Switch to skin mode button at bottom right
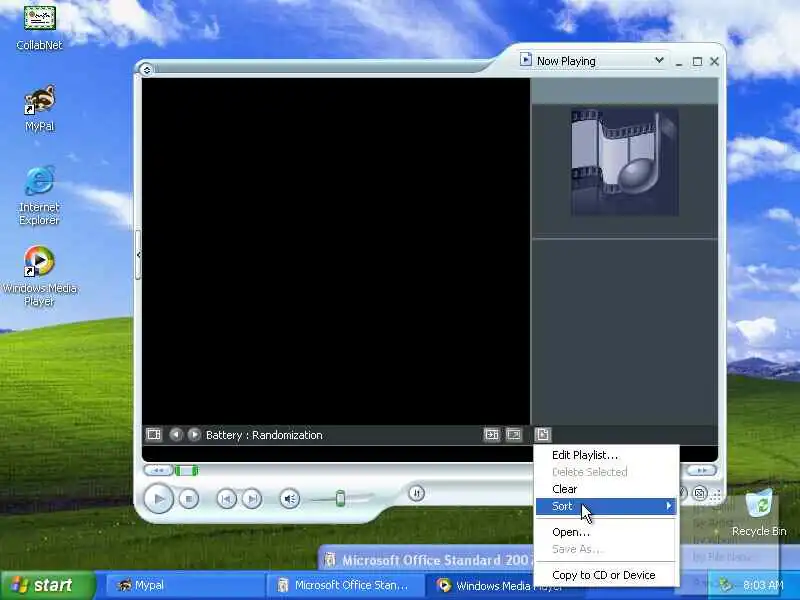The image size is (800, 600). tap(700, 493)
